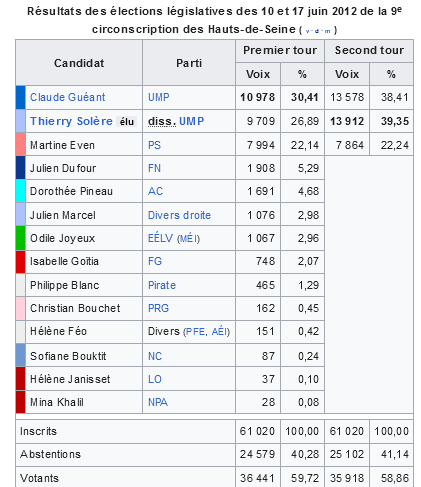Open the PS party link

[154, 145]
